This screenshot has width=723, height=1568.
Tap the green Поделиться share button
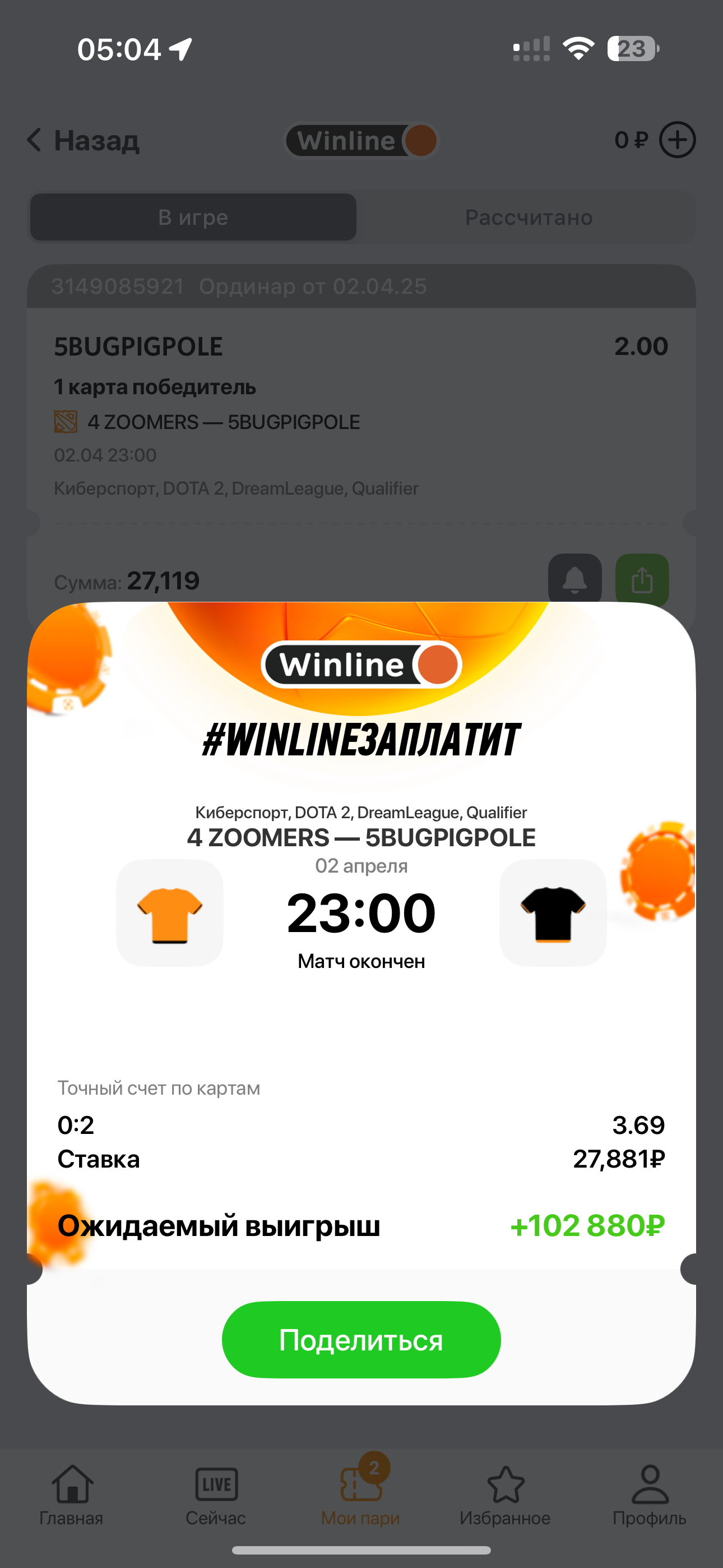click(361, 1340)
